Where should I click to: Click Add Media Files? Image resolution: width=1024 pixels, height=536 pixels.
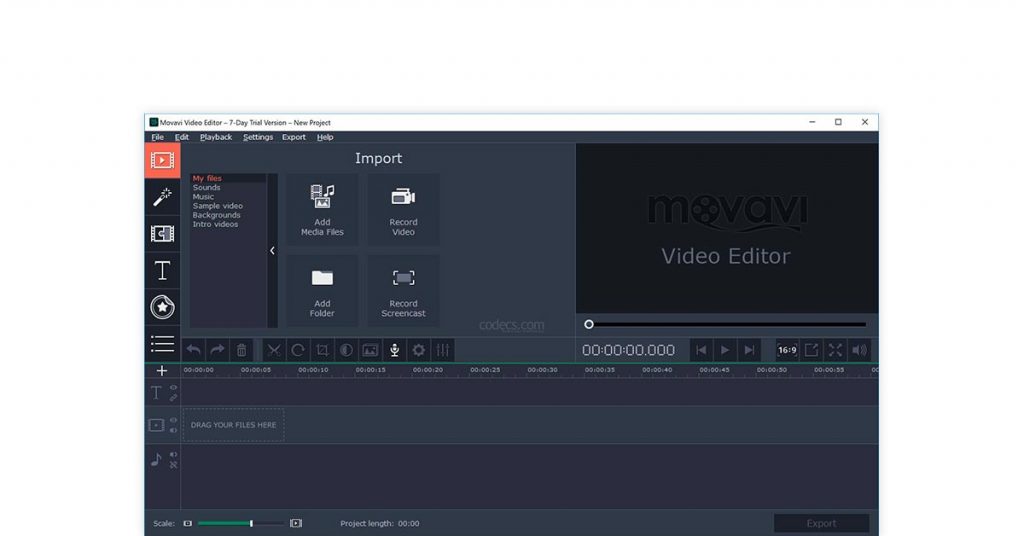(x=322, y=210)
